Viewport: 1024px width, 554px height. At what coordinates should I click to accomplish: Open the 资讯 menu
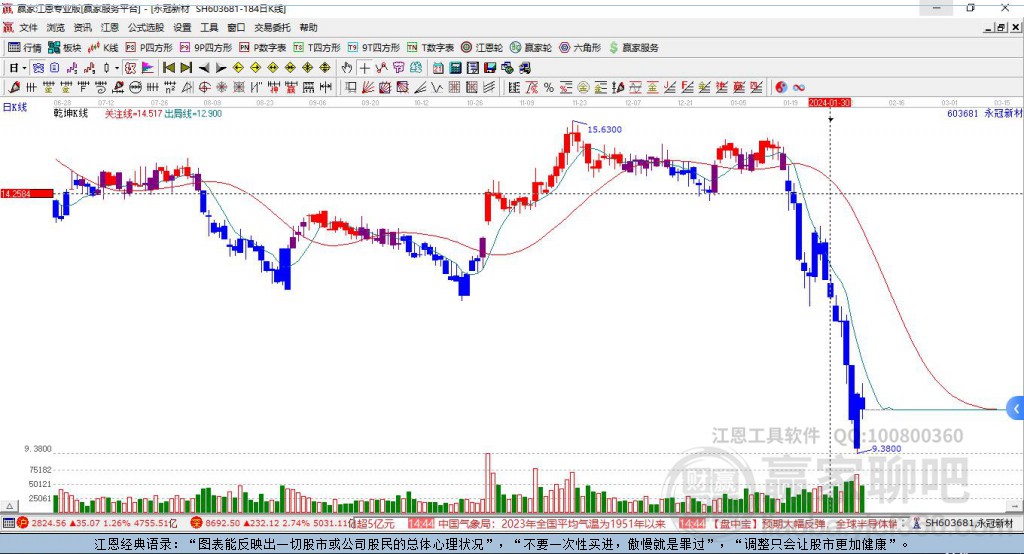click(82, 27)
